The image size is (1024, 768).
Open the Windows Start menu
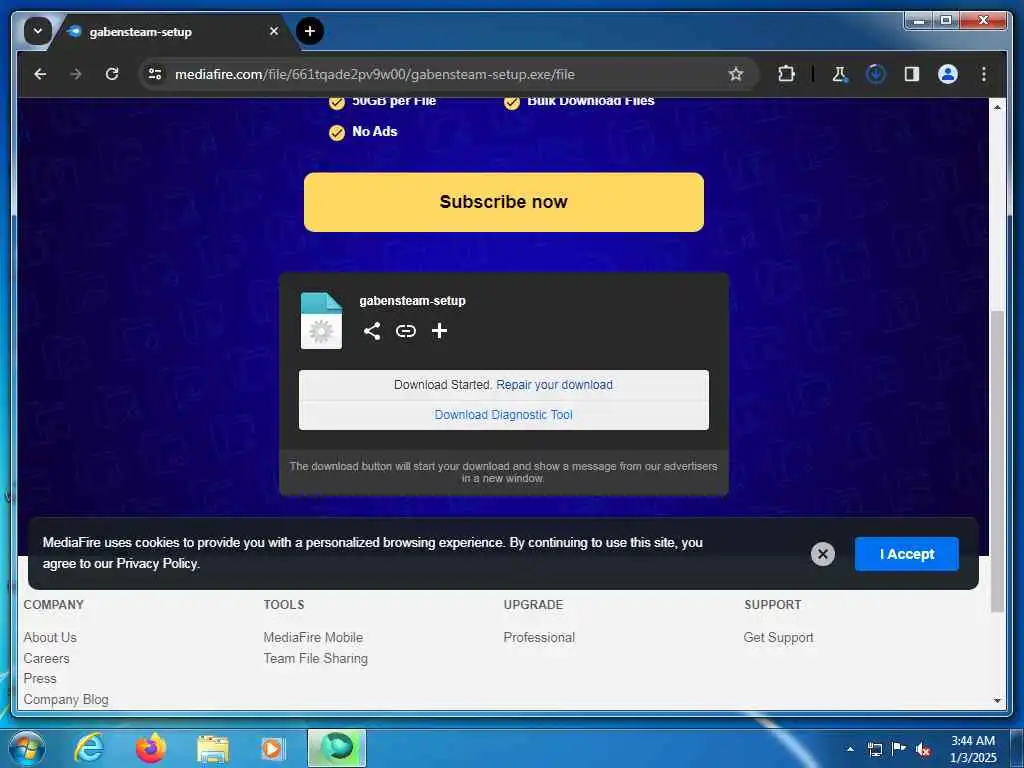tap(25, 748)
